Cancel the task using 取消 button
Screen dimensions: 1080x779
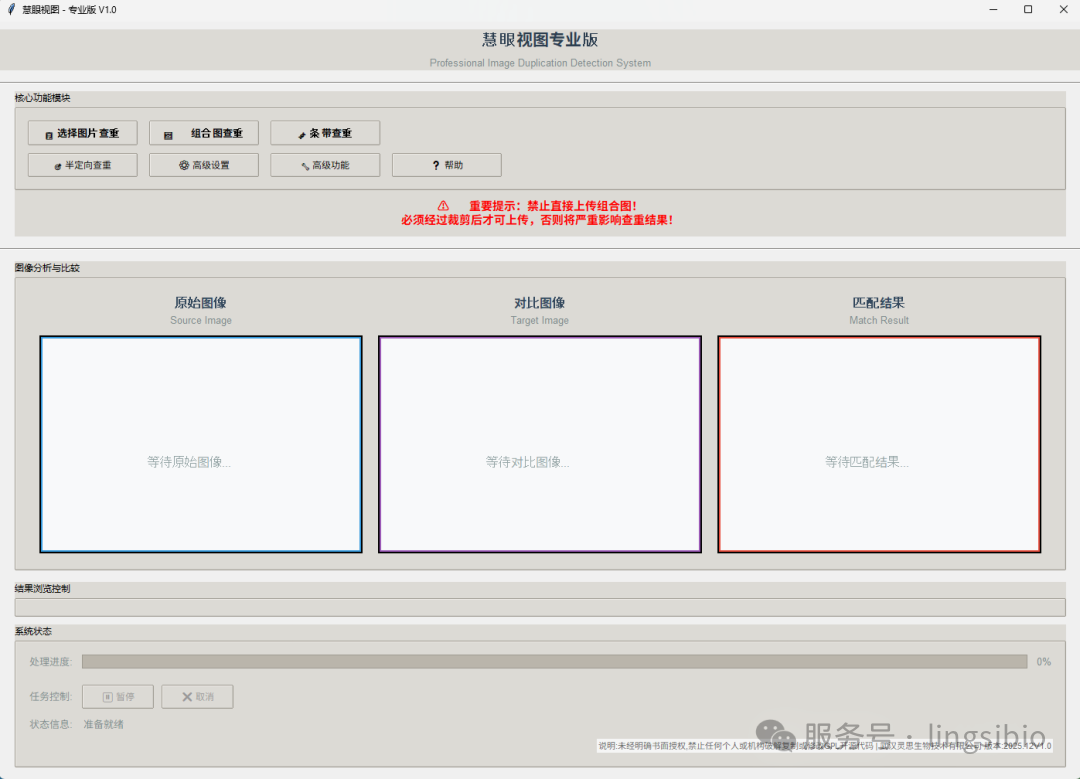pos(197,696)
